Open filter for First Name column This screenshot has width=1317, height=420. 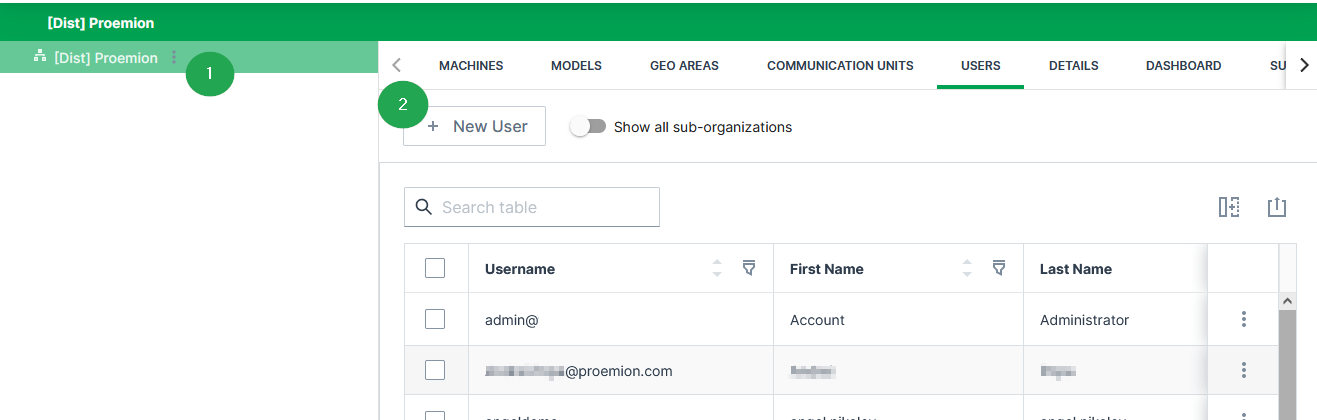[998, 268]
